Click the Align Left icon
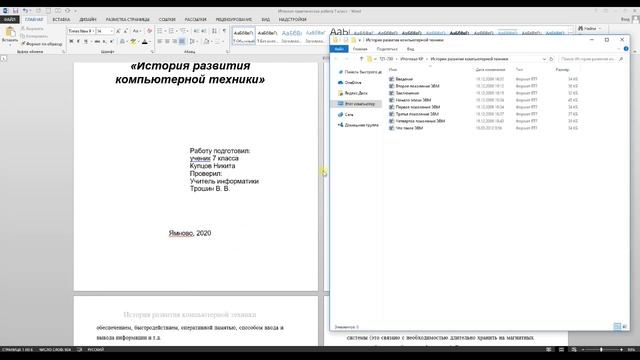 pyautogui.click(x=160, y=41)
